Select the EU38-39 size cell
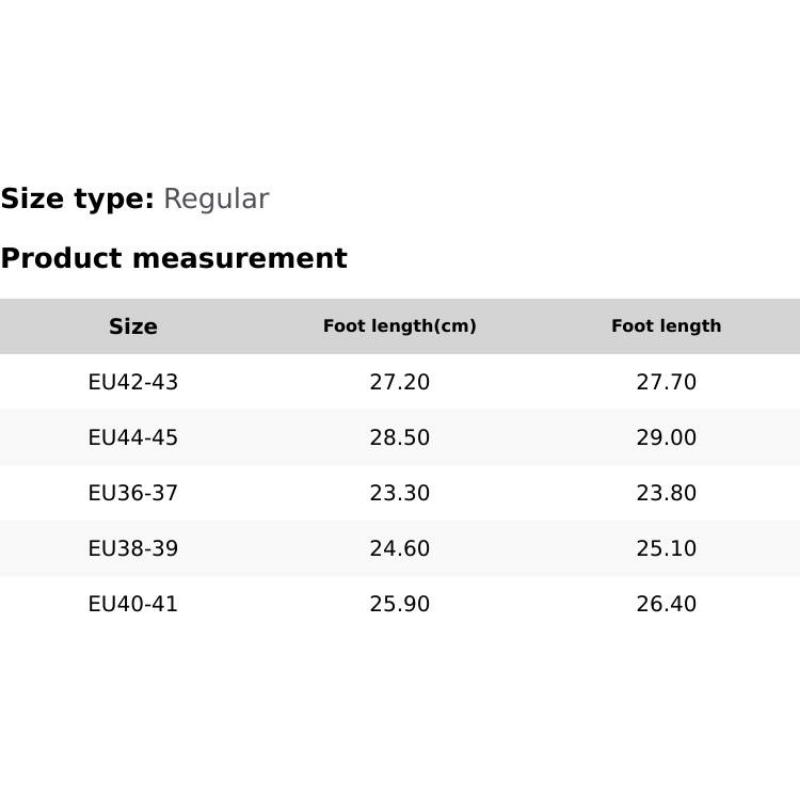This screenshot has width=800, height=800. pos(133,548)
